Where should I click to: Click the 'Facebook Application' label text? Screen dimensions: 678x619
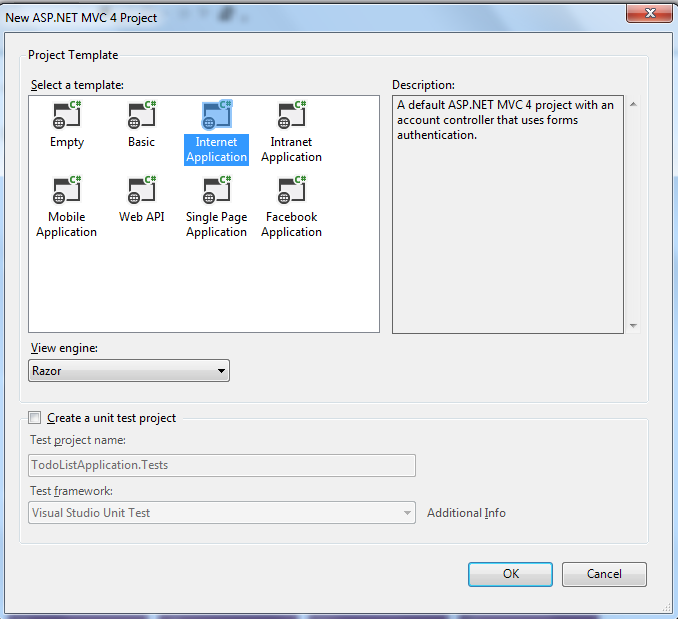pos(291,224)
